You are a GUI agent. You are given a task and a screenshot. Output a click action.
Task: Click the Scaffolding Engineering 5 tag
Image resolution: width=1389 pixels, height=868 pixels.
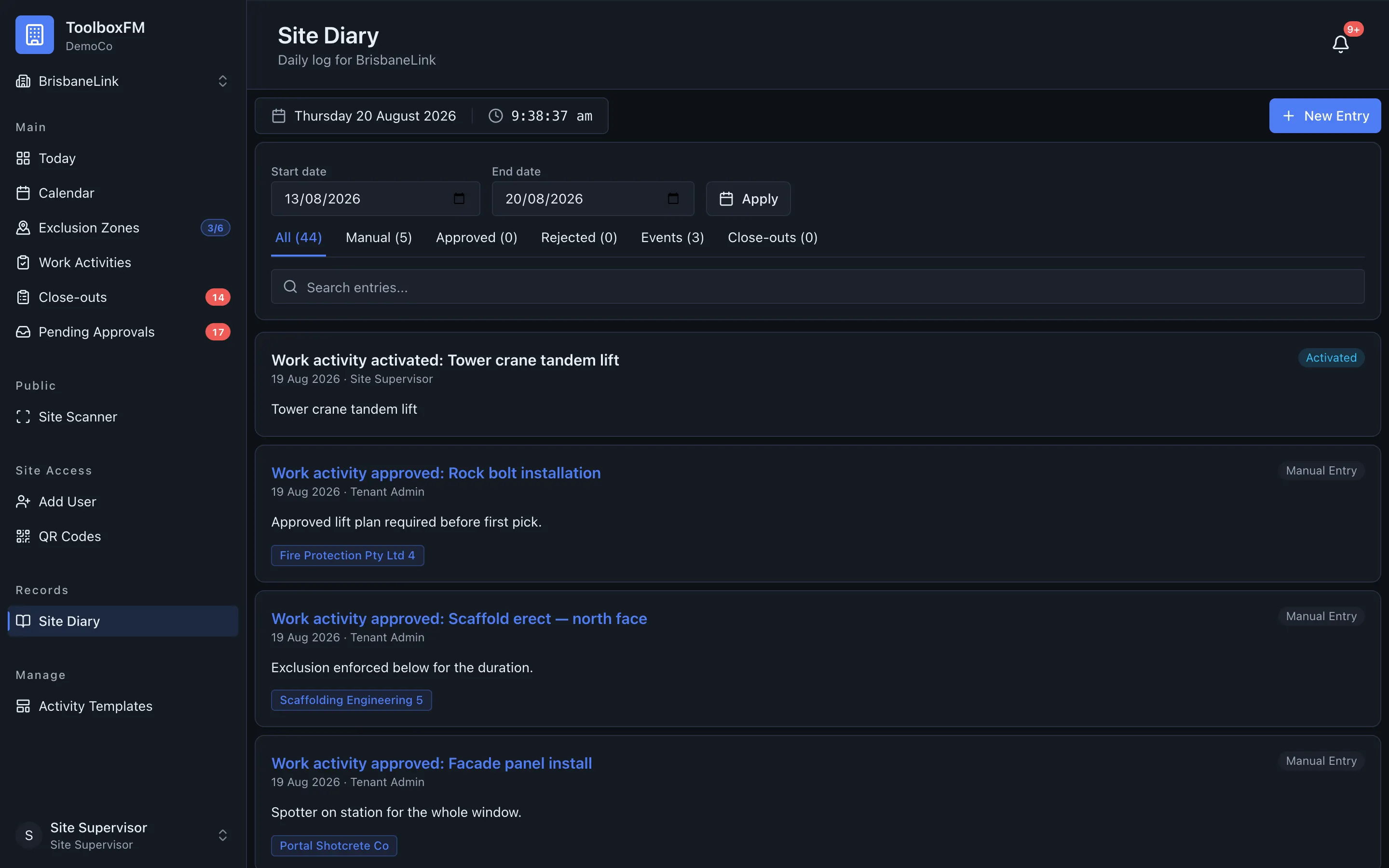[351, 700]
